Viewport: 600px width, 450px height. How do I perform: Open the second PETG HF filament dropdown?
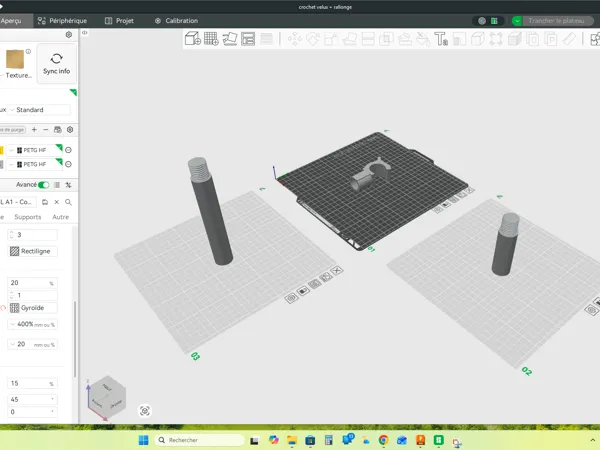coord(35,164)
